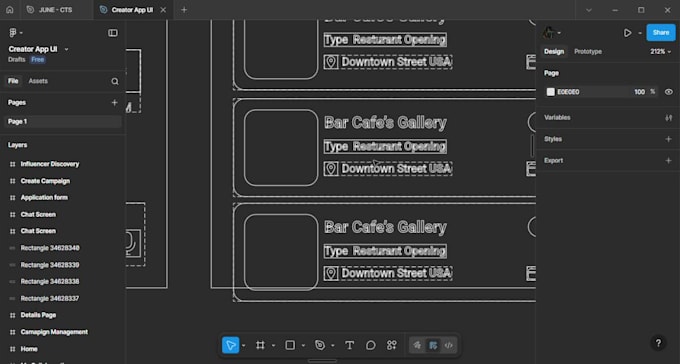Open the Drafts location link

pyautogui.click(x=16, y=59)
